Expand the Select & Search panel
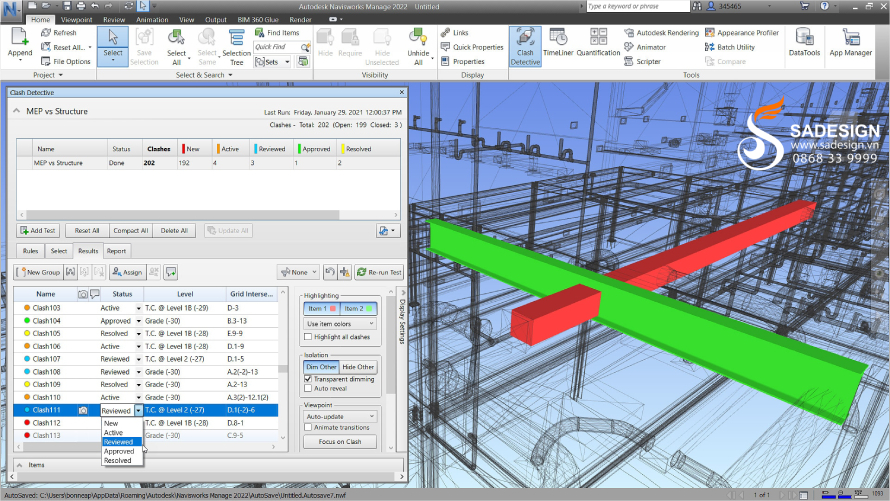890x501 pixels. click(204, 75)
